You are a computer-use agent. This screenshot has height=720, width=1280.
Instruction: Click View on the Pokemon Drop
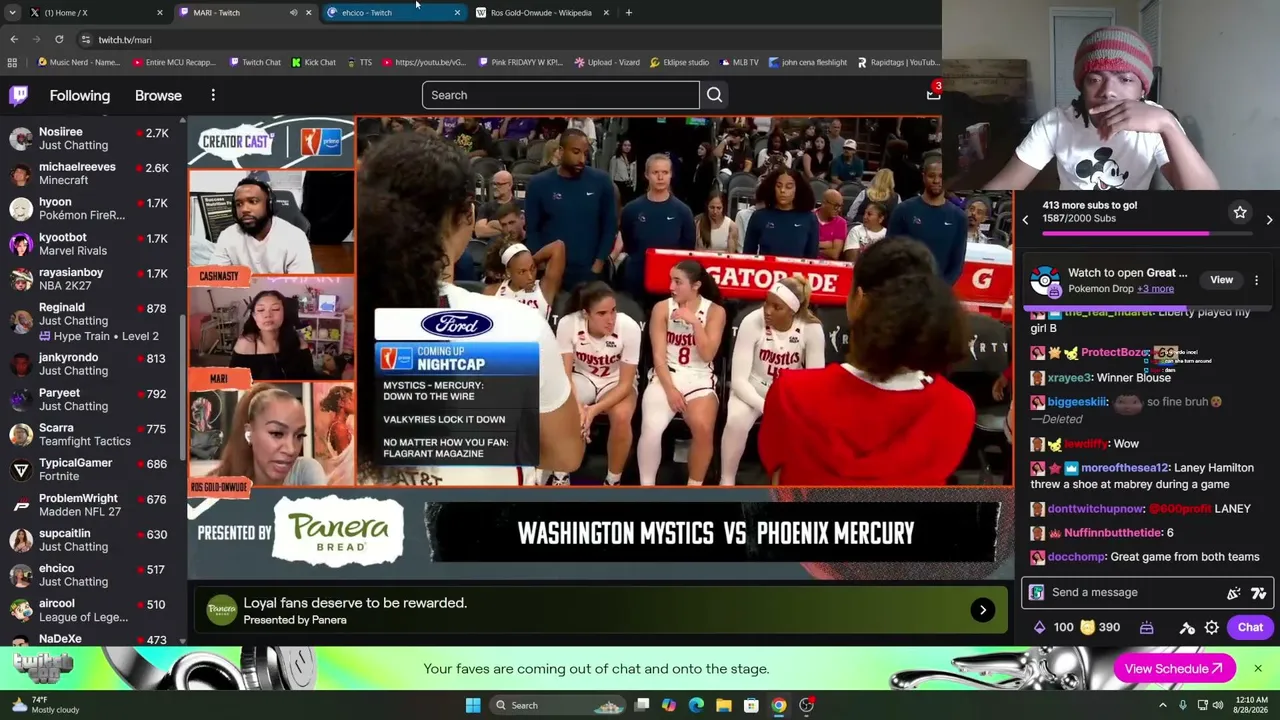pos(1221,280)
